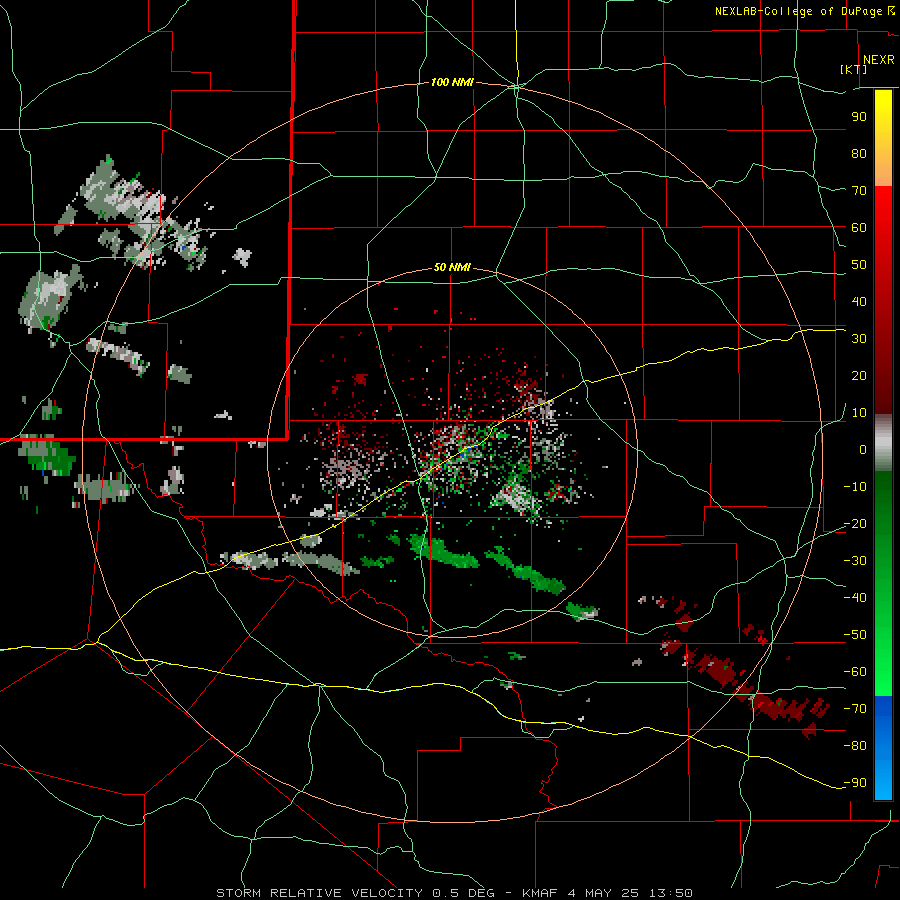Screen dimensions: 900x900
Task: Click the positive 90 value on velocity scale
Action: click(x=859, y=117)
